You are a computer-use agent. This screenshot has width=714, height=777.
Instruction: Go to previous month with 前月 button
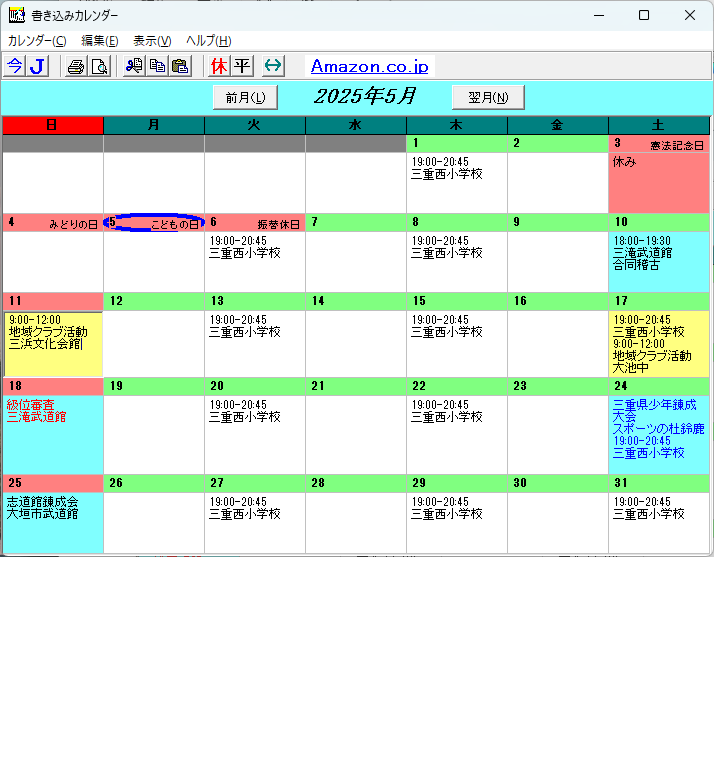coord(245,97)
